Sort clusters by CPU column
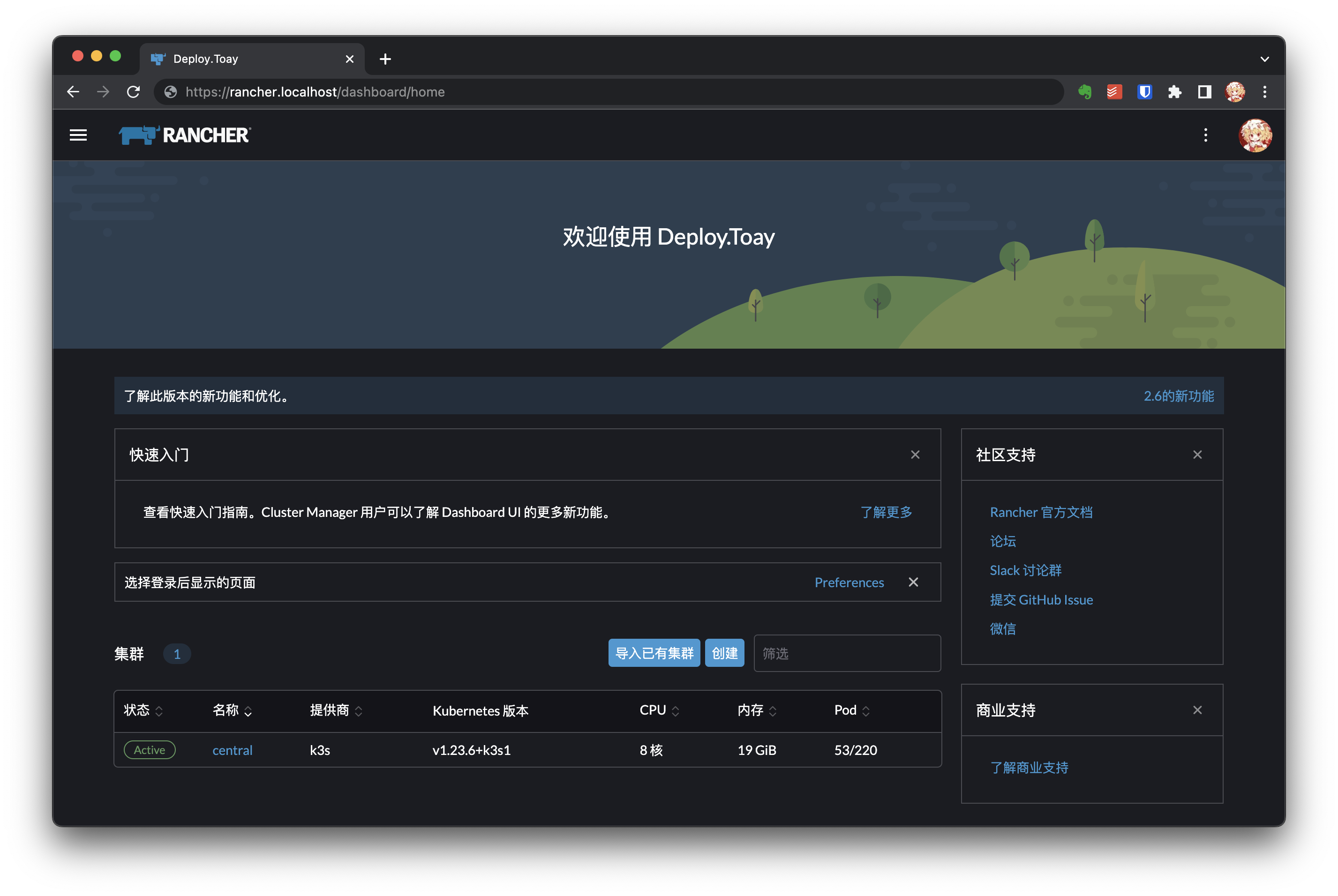The height and width of the screenshot is (896, 1338). [x=659, y=710]
